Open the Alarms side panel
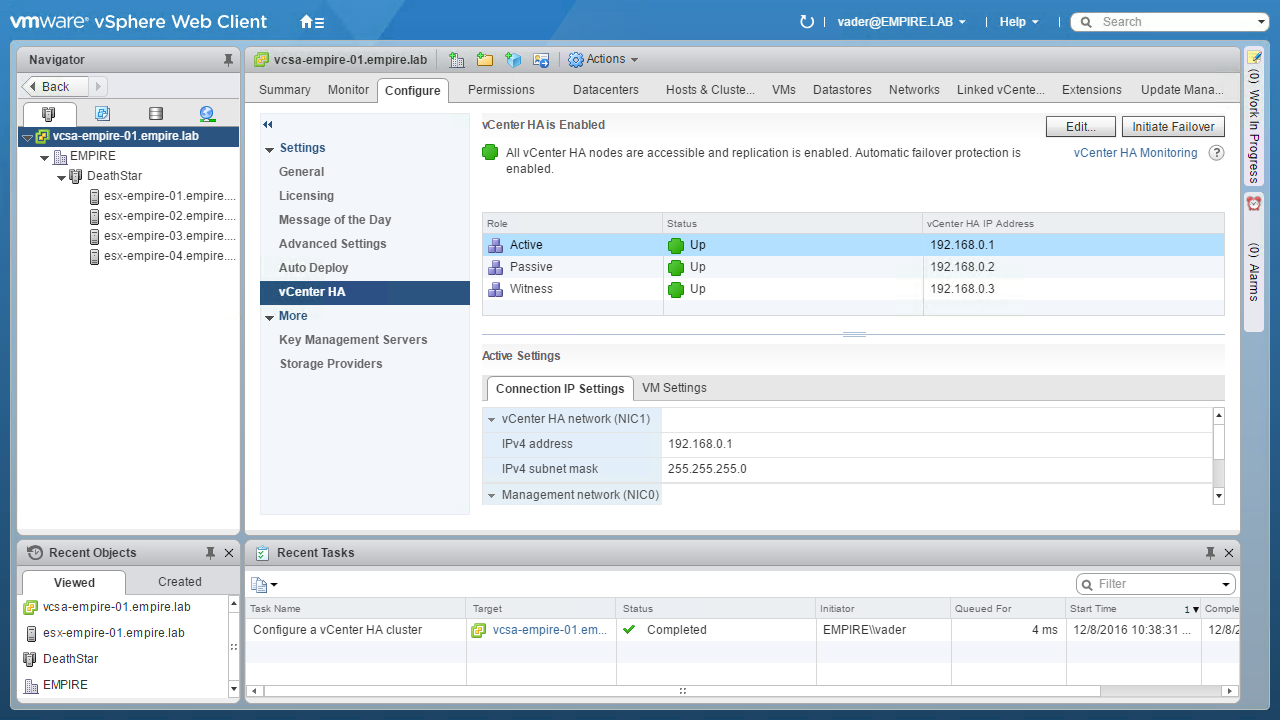This screenshot has height=720, width=1280. coord(1254,262)
